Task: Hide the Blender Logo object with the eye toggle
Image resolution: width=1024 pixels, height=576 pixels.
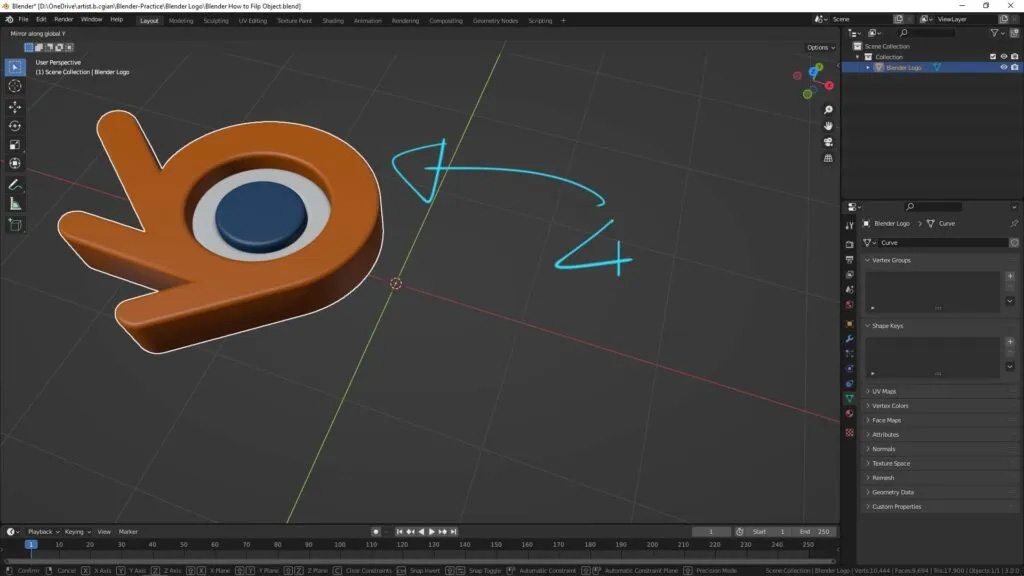Action: point(1004,67)
